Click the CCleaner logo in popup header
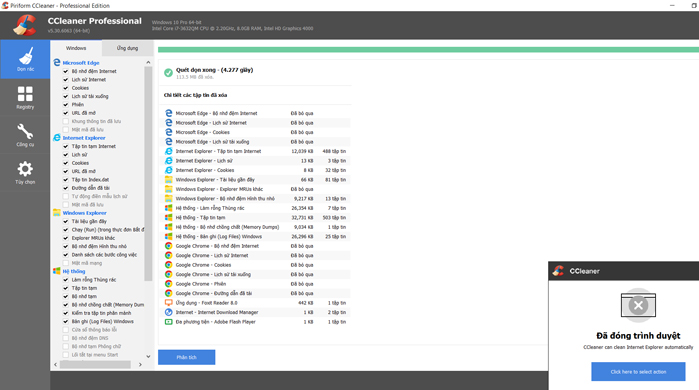The width and height of the screenshot is (699, 390). tap(558, 271)
